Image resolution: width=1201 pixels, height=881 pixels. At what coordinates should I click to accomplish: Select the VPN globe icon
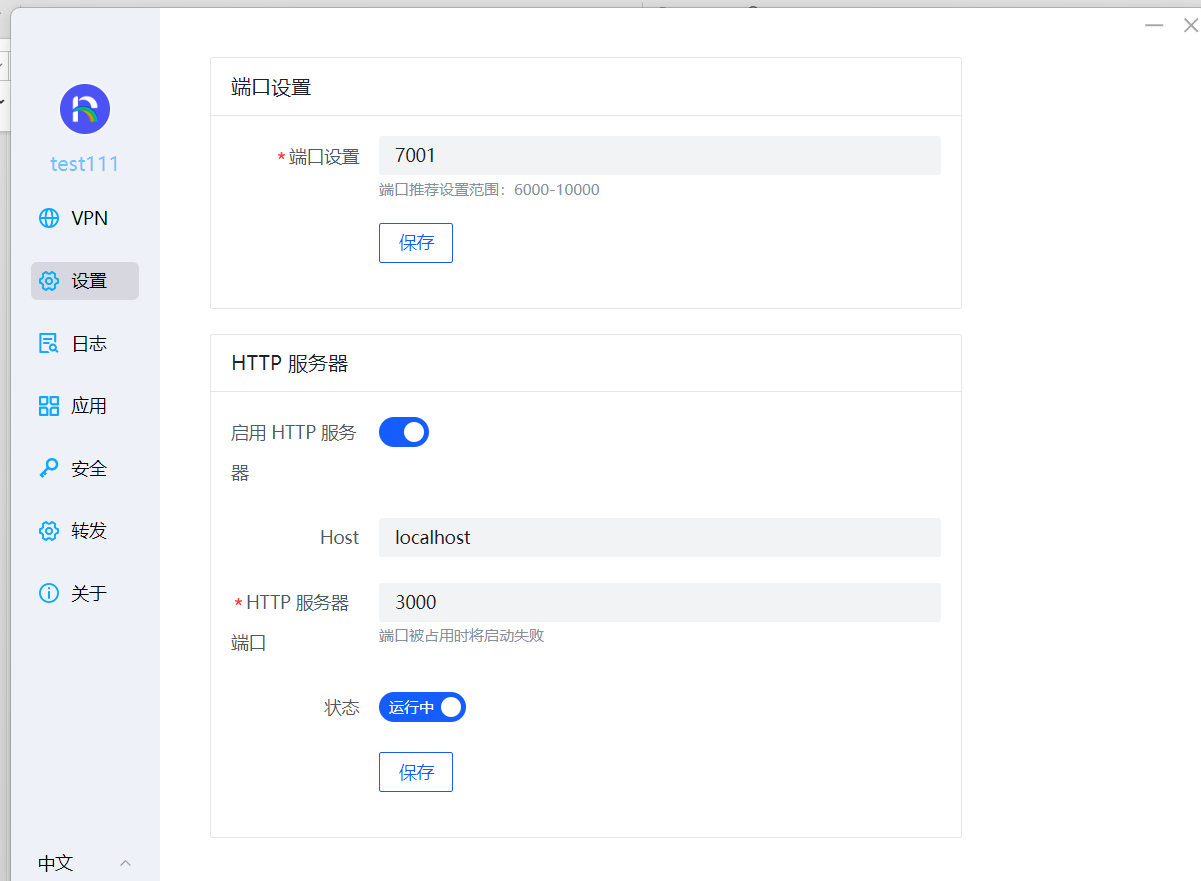[48, 217]
